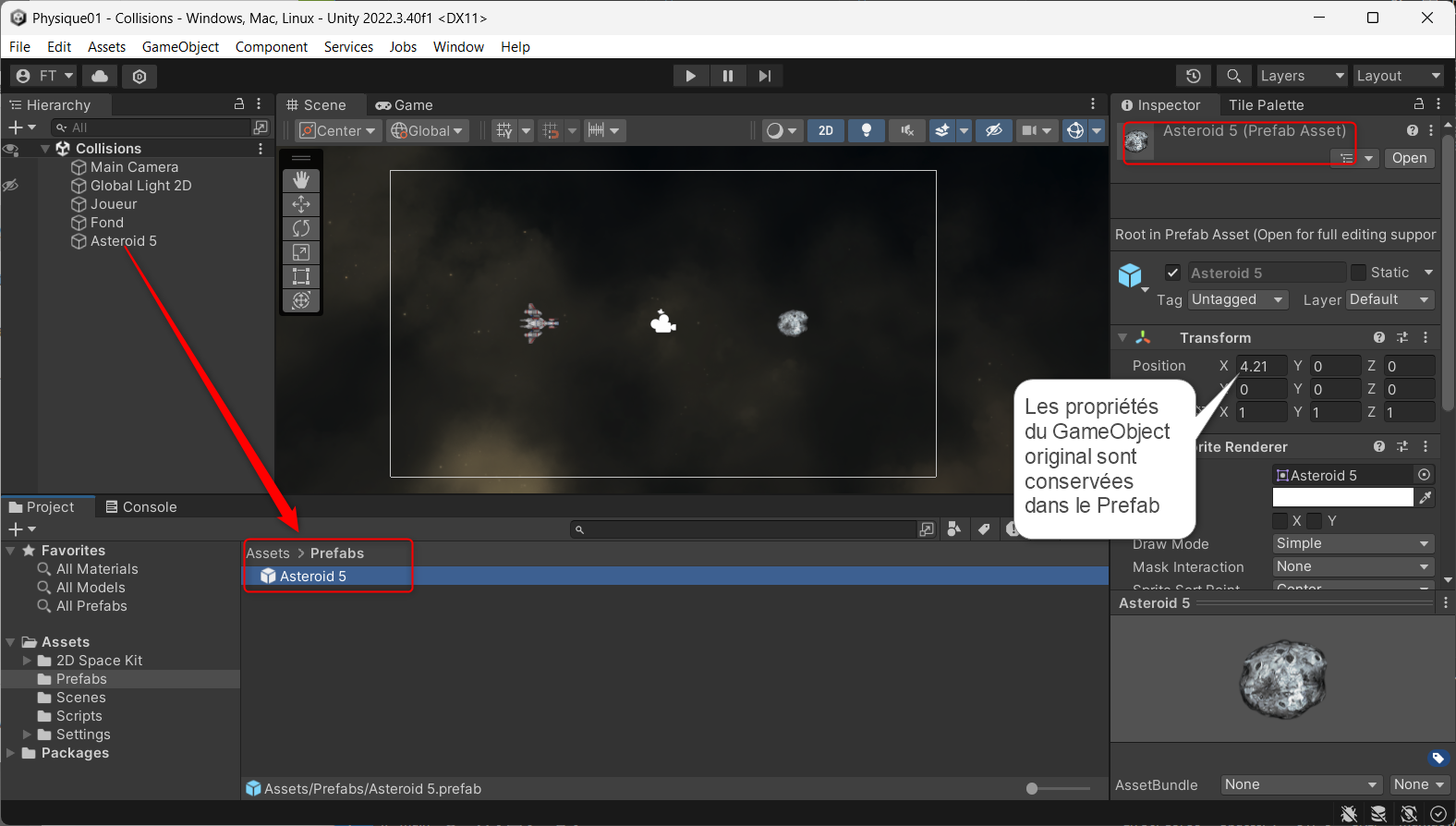Viewport: 1456px width, 826px height.
Task: Open the Draw Mode Simple dropdown
Action: 1353,543
